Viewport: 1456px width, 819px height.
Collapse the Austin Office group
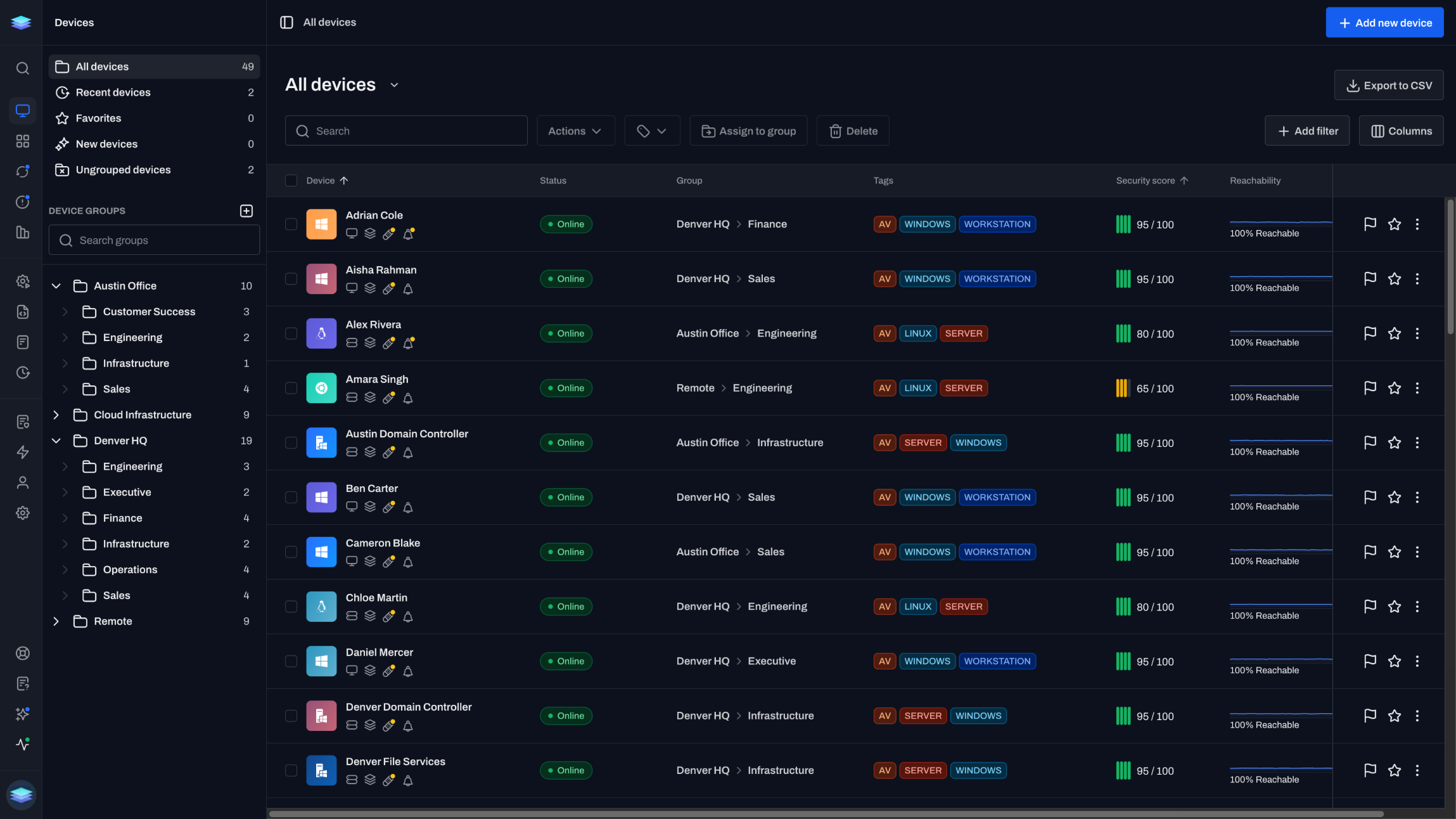pyautogui.click(x=56, y=286)
